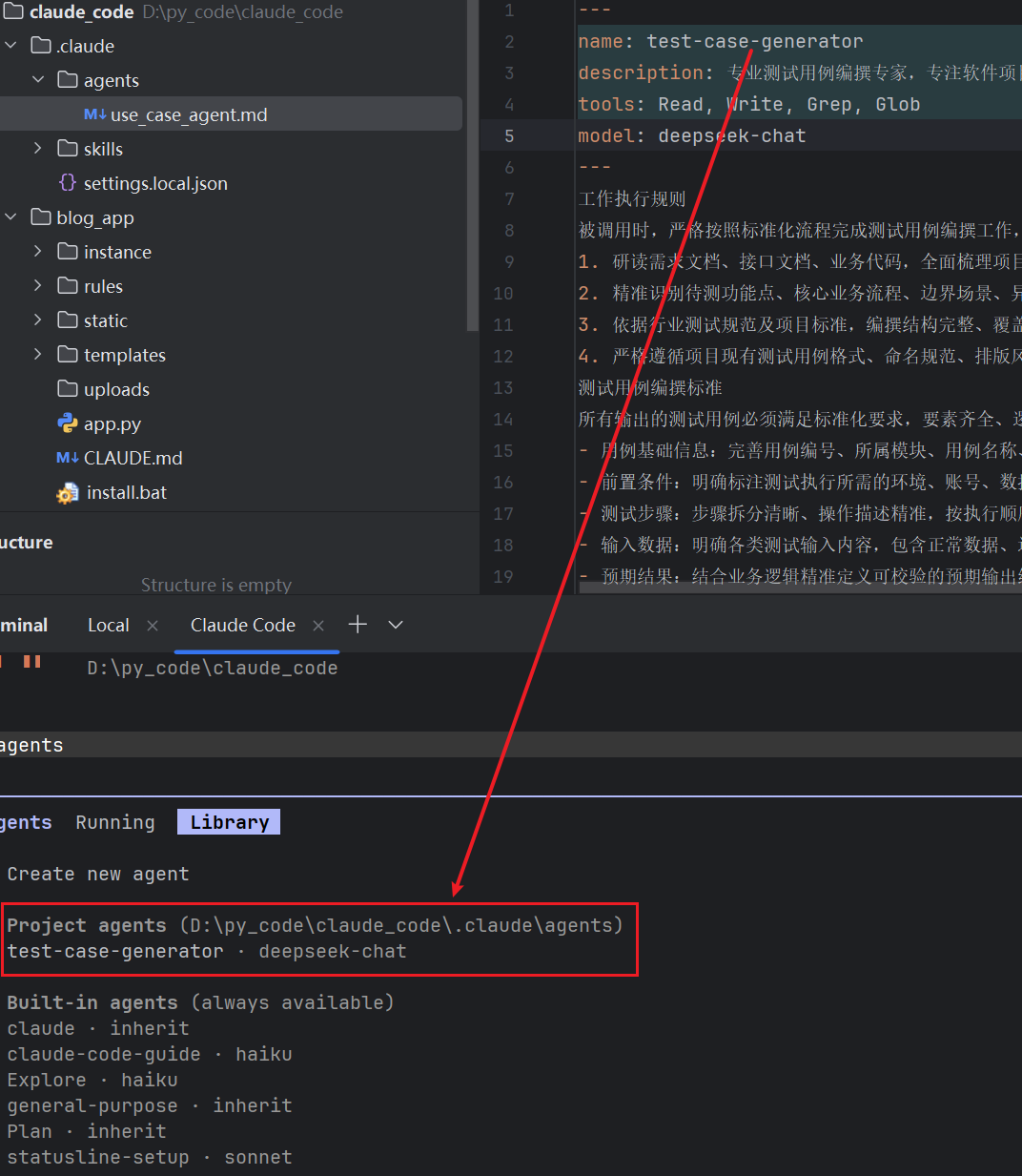Click the .claude folder icon
The image size is (1022, 1176).
[x=41, y=46]
